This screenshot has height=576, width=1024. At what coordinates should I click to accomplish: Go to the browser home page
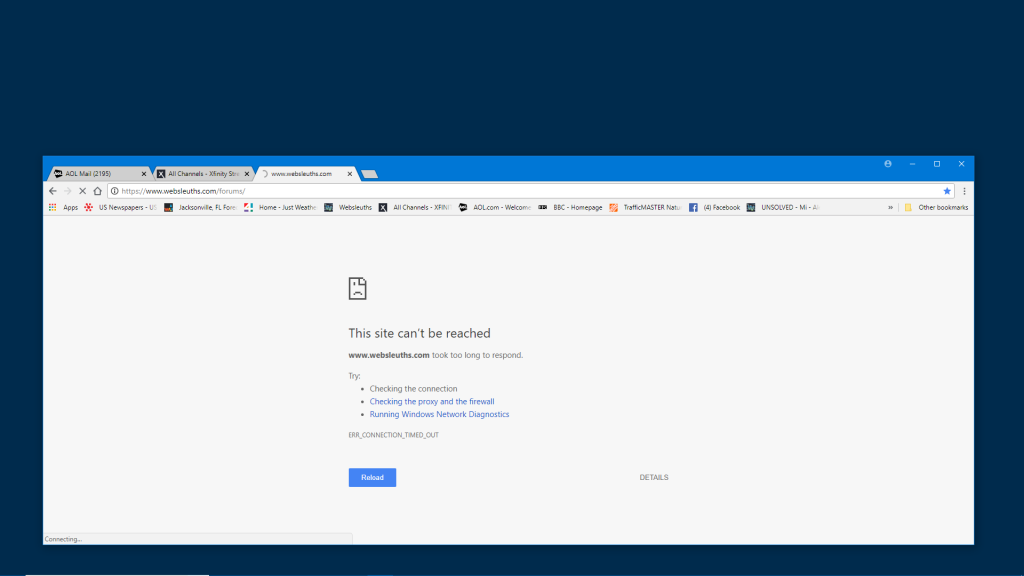coord(97,191)
